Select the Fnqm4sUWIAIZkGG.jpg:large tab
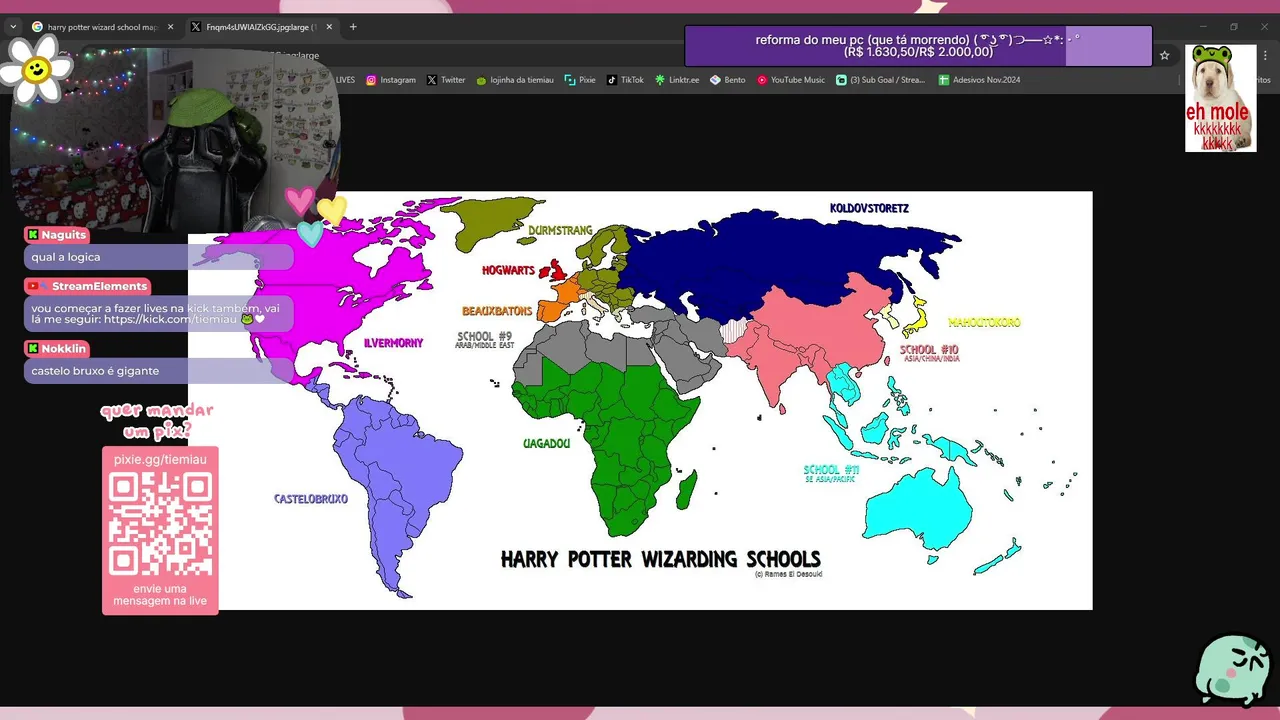Viewport: 1280px width, 720px height. click(262, 27)
